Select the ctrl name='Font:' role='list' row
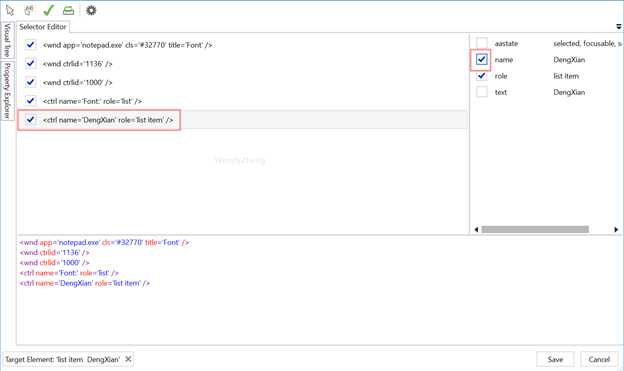This screenshot has width=624, height=371. pos(92,101)
